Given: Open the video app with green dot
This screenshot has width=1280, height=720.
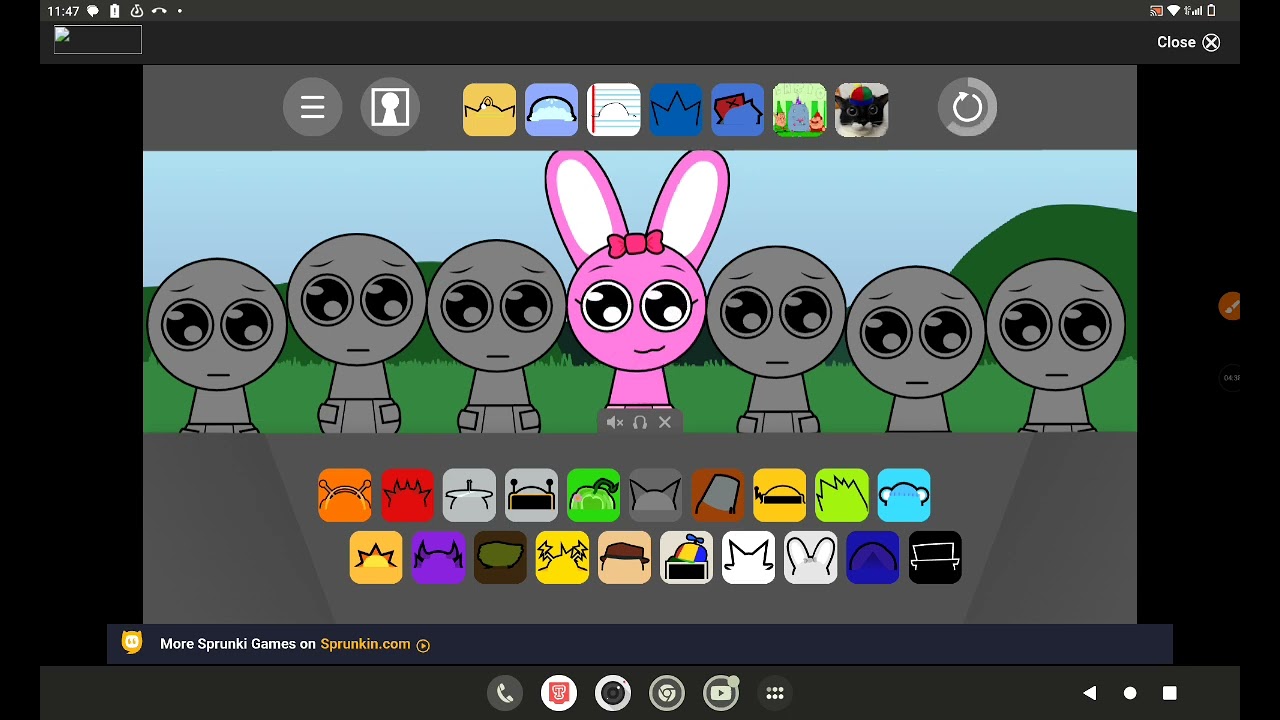Looking at the screenshot, I should tap(721, 693).
